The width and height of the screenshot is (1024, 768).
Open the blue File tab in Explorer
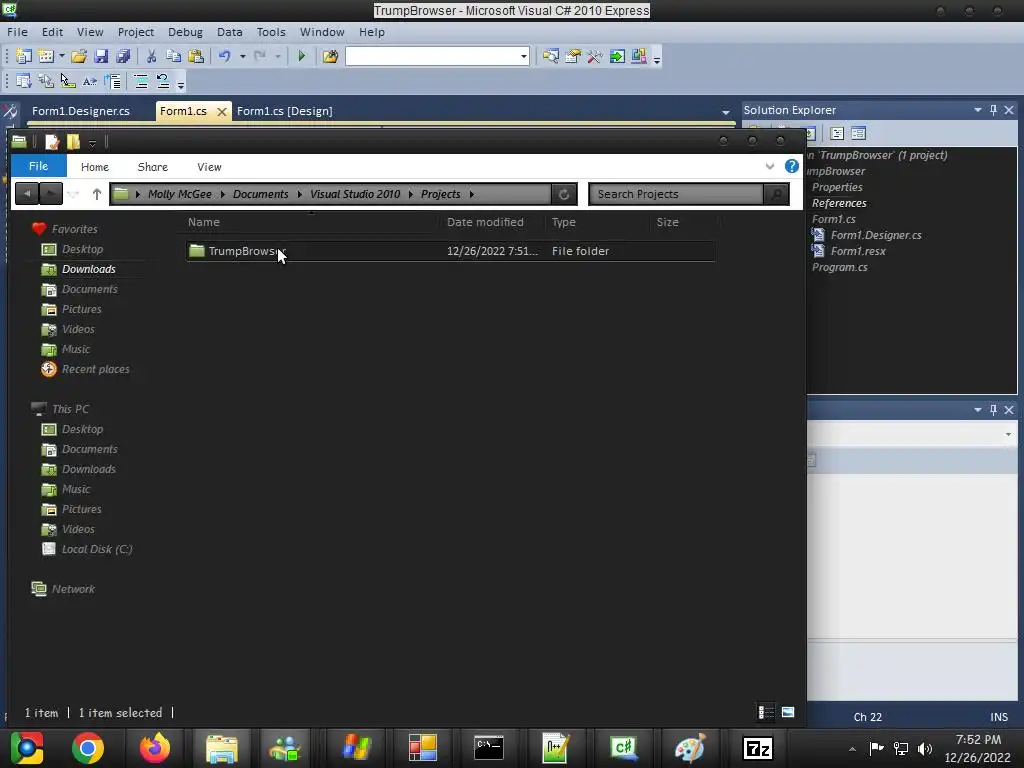pos(39,166)
